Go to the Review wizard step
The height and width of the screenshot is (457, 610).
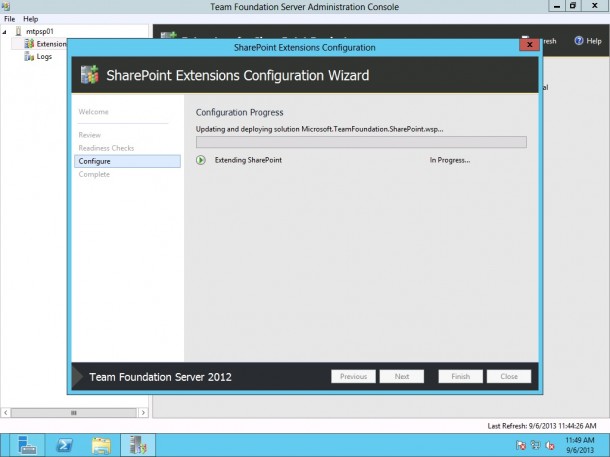coord(89,135)
